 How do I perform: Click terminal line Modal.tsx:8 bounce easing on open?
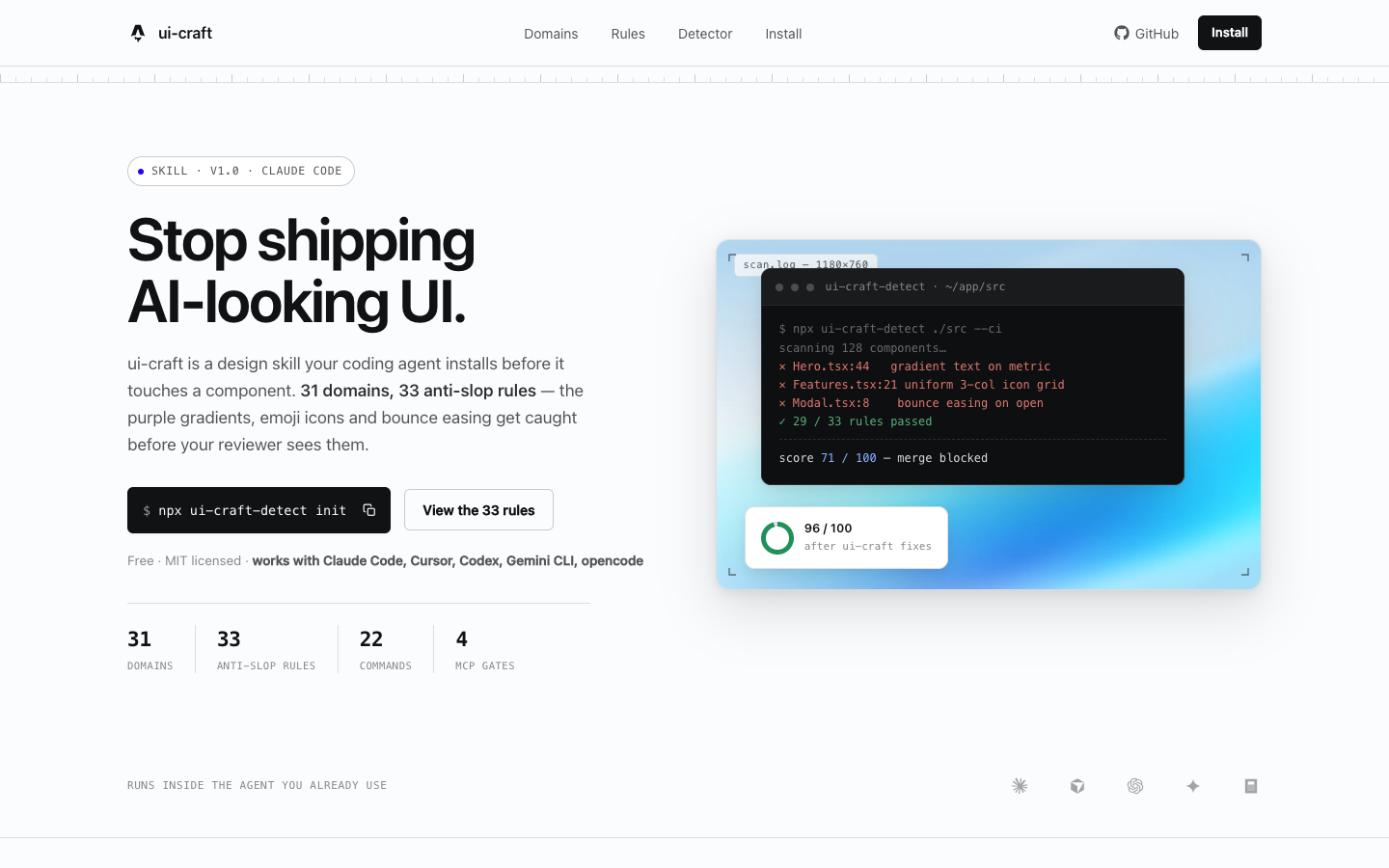911,403
